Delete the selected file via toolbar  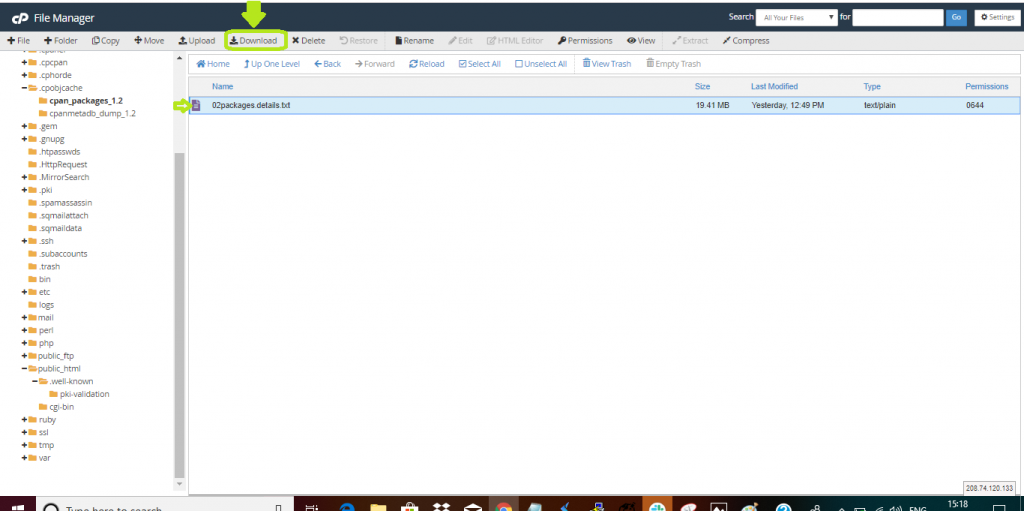pos(308,41)
